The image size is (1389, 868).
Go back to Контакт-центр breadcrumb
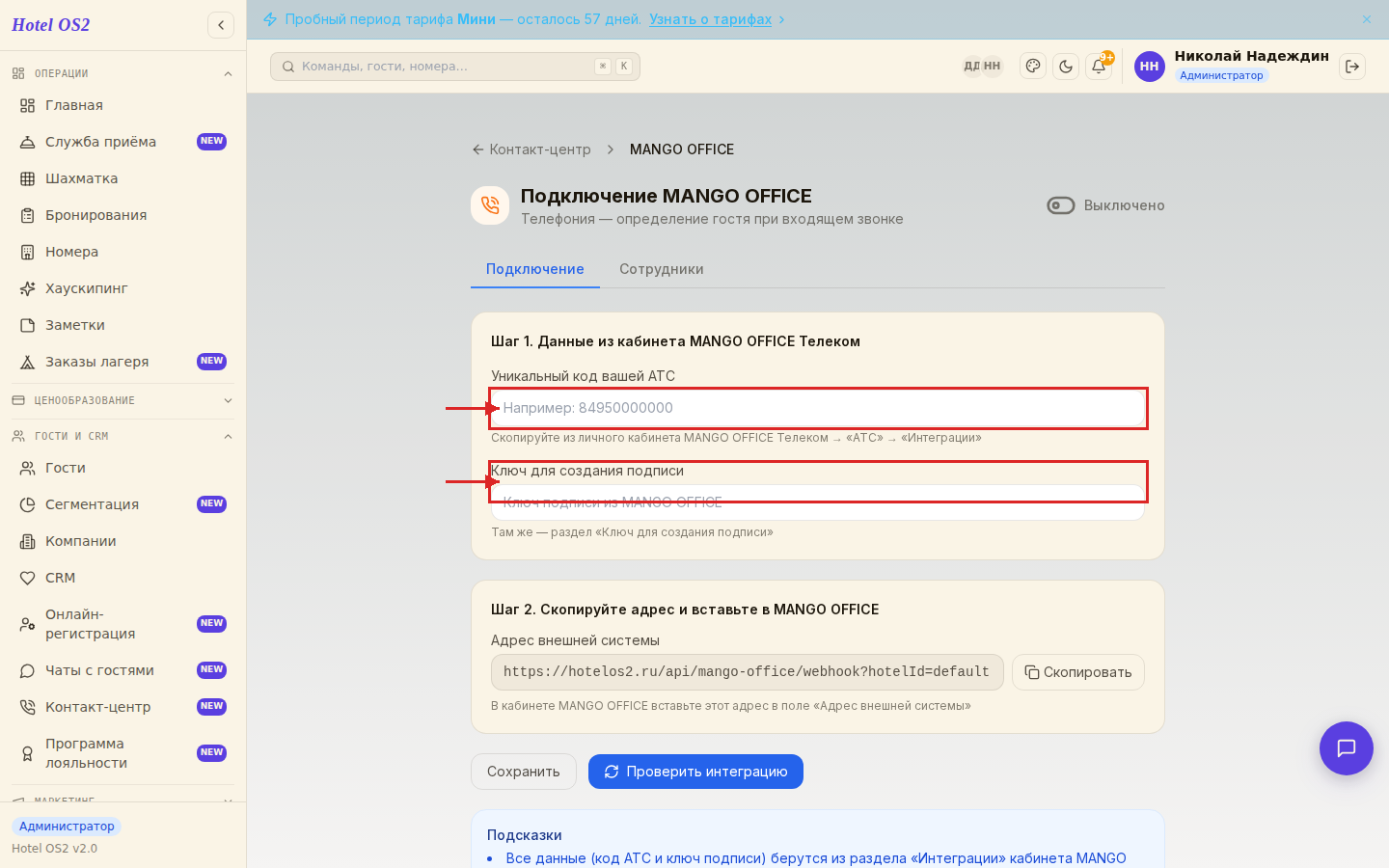531,149
